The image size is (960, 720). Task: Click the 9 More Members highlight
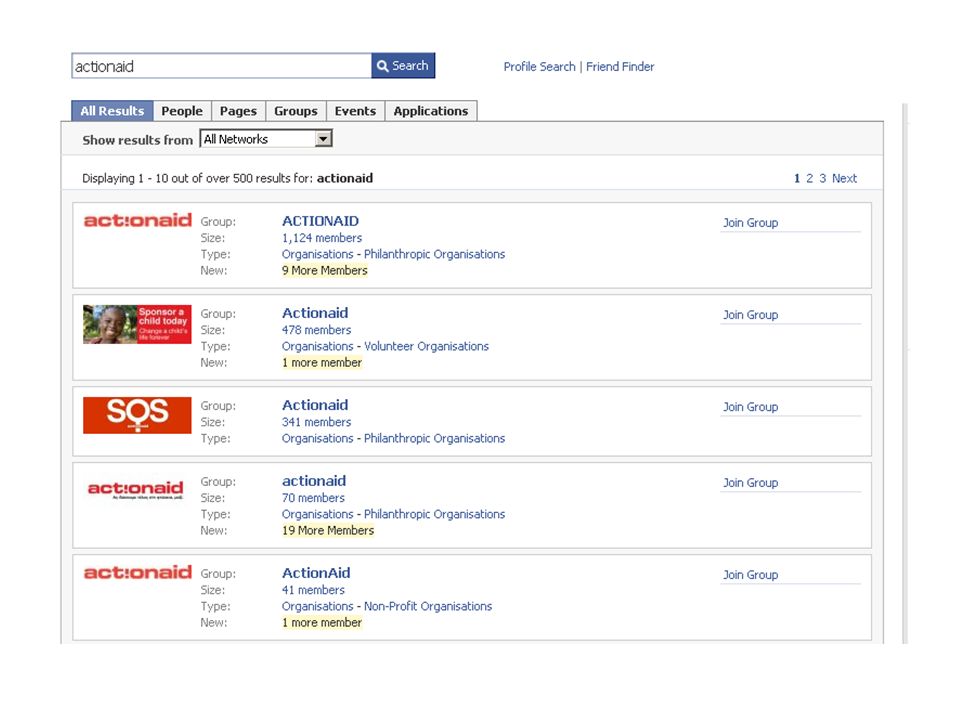tap(324, 270)
